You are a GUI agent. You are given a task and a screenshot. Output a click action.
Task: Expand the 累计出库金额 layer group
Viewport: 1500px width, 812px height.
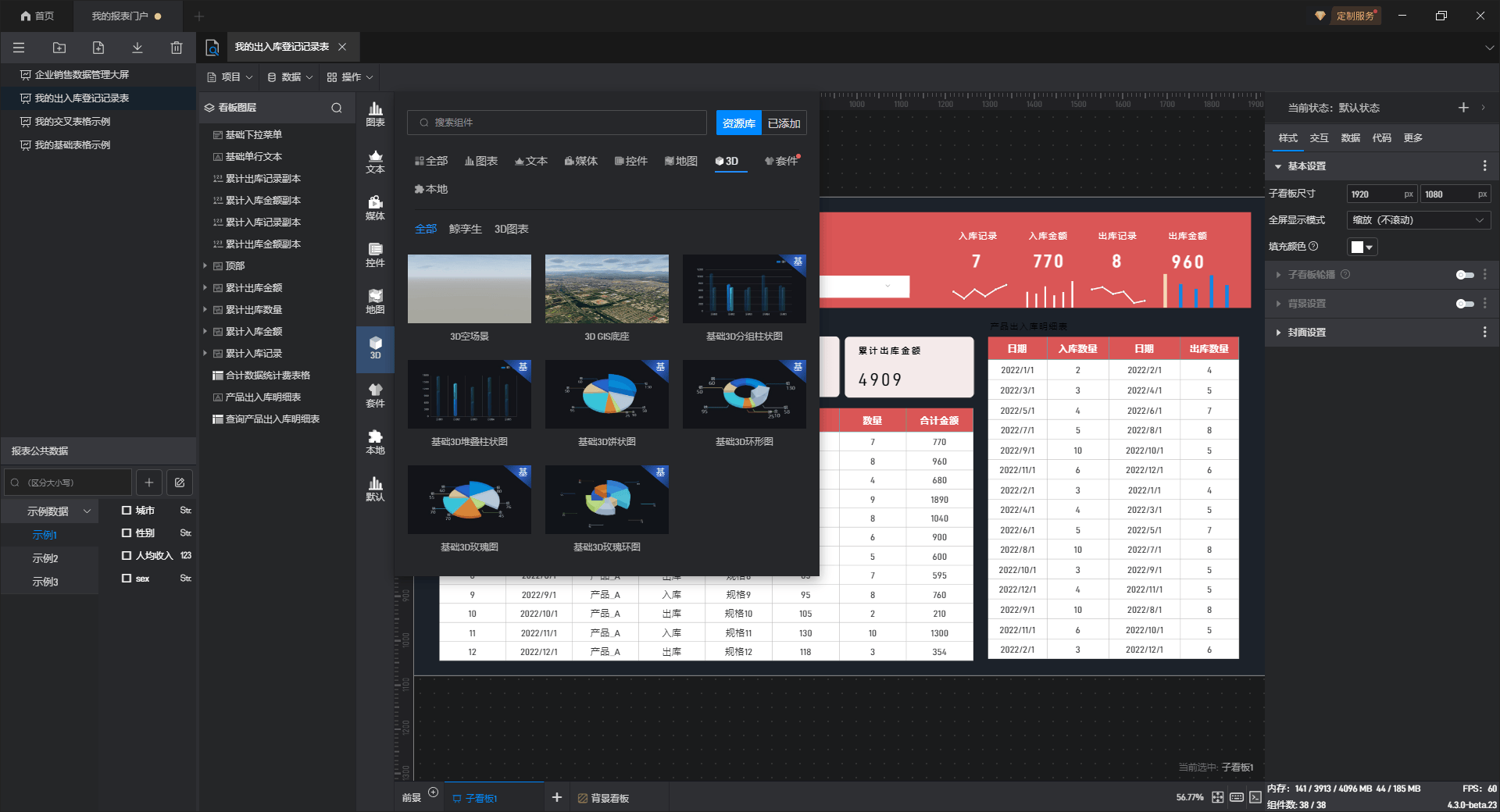click(x=205, y=288)
